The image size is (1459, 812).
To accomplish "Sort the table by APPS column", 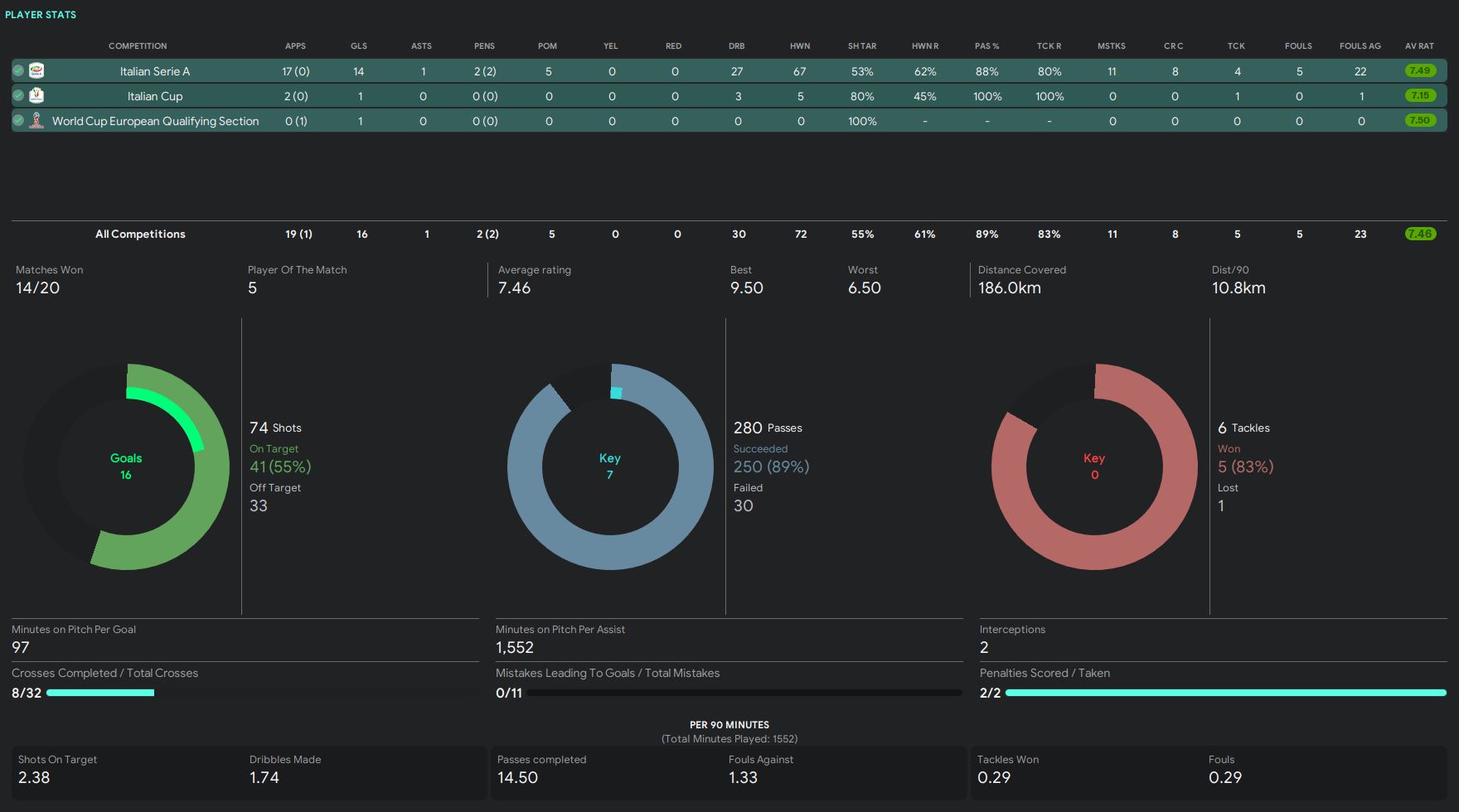I will click(x=295, y=46).
